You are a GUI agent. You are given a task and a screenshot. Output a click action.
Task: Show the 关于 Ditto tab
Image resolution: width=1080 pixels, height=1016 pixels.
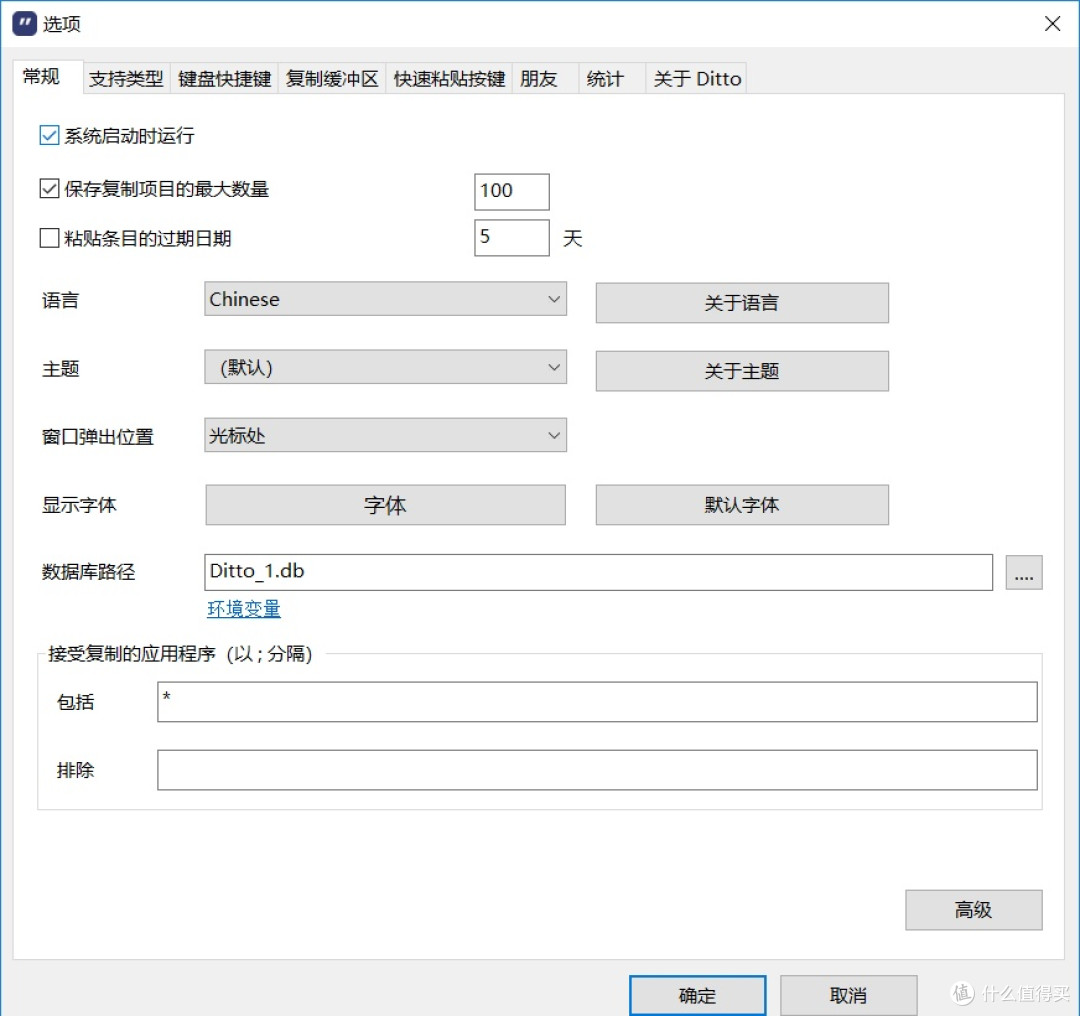(697, 79)
